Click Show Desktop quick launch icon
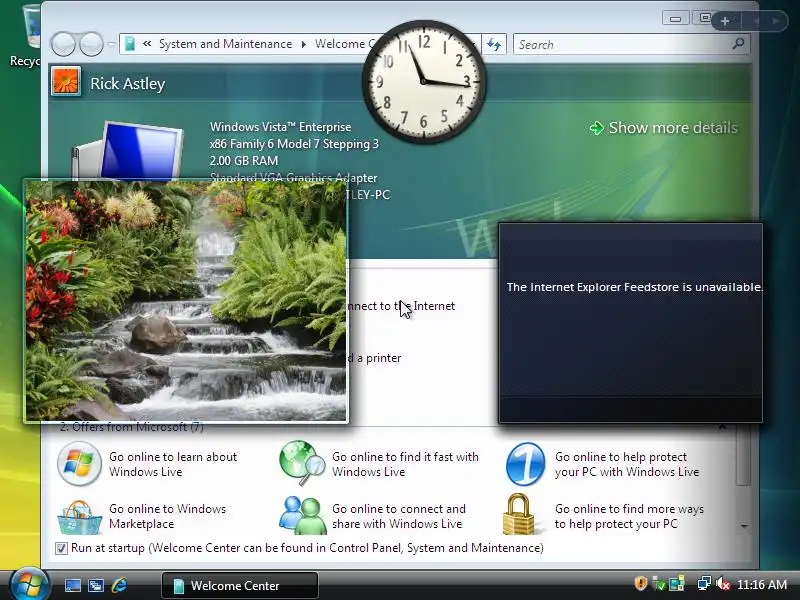Image resolution: width=800 pixels, height=600 pixels. (72, 585)
